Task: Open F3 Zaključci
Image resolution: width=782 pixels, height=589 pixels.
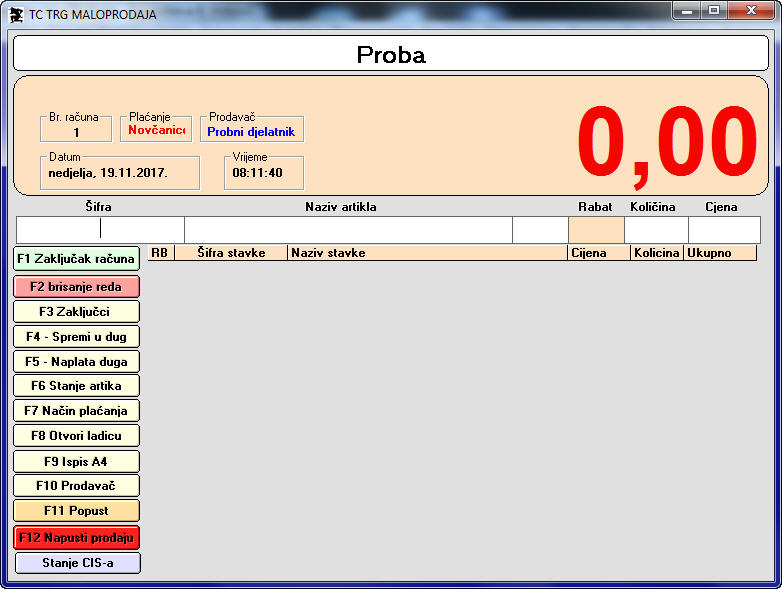Action: click(76, 312)
